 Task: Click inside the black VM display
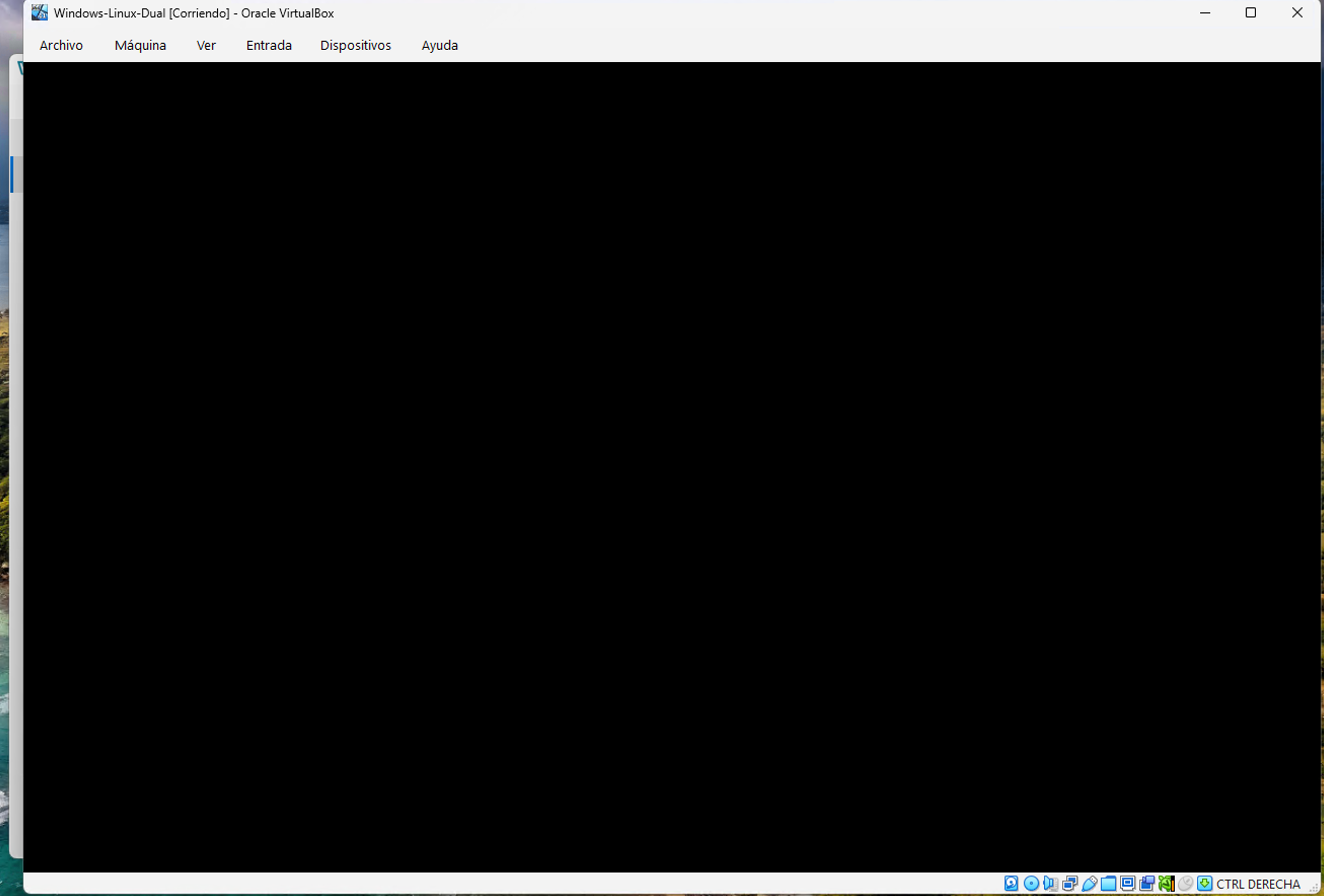click(x=671, y=467)
